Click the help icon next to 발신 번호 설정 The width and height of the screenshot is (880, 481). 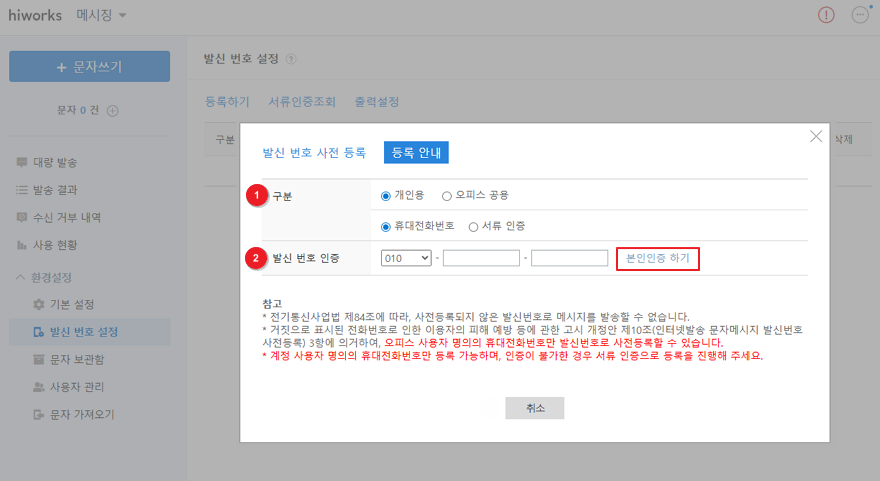pos(290,60)
